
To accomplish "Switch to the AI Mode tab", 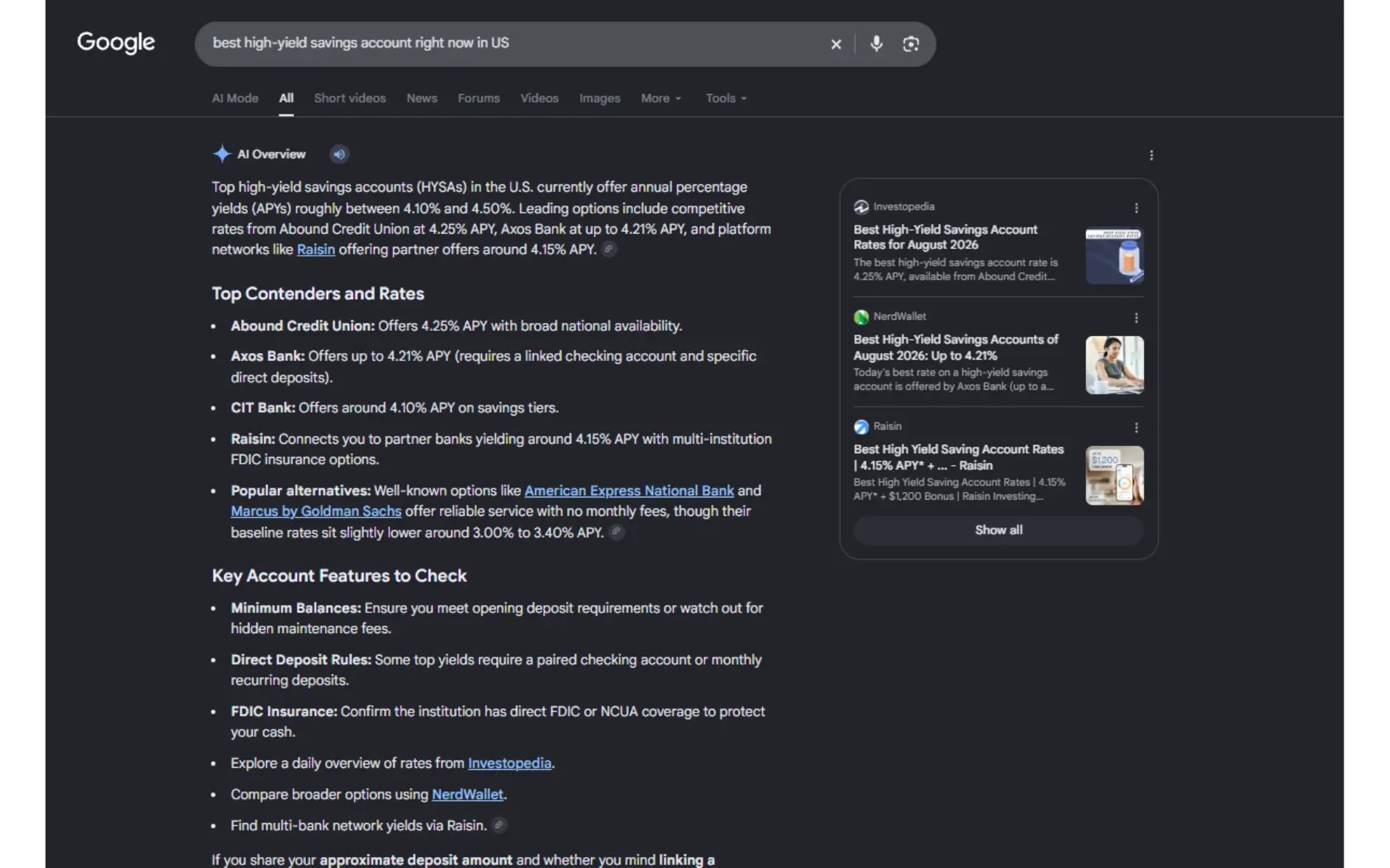I will click(235, 98).
